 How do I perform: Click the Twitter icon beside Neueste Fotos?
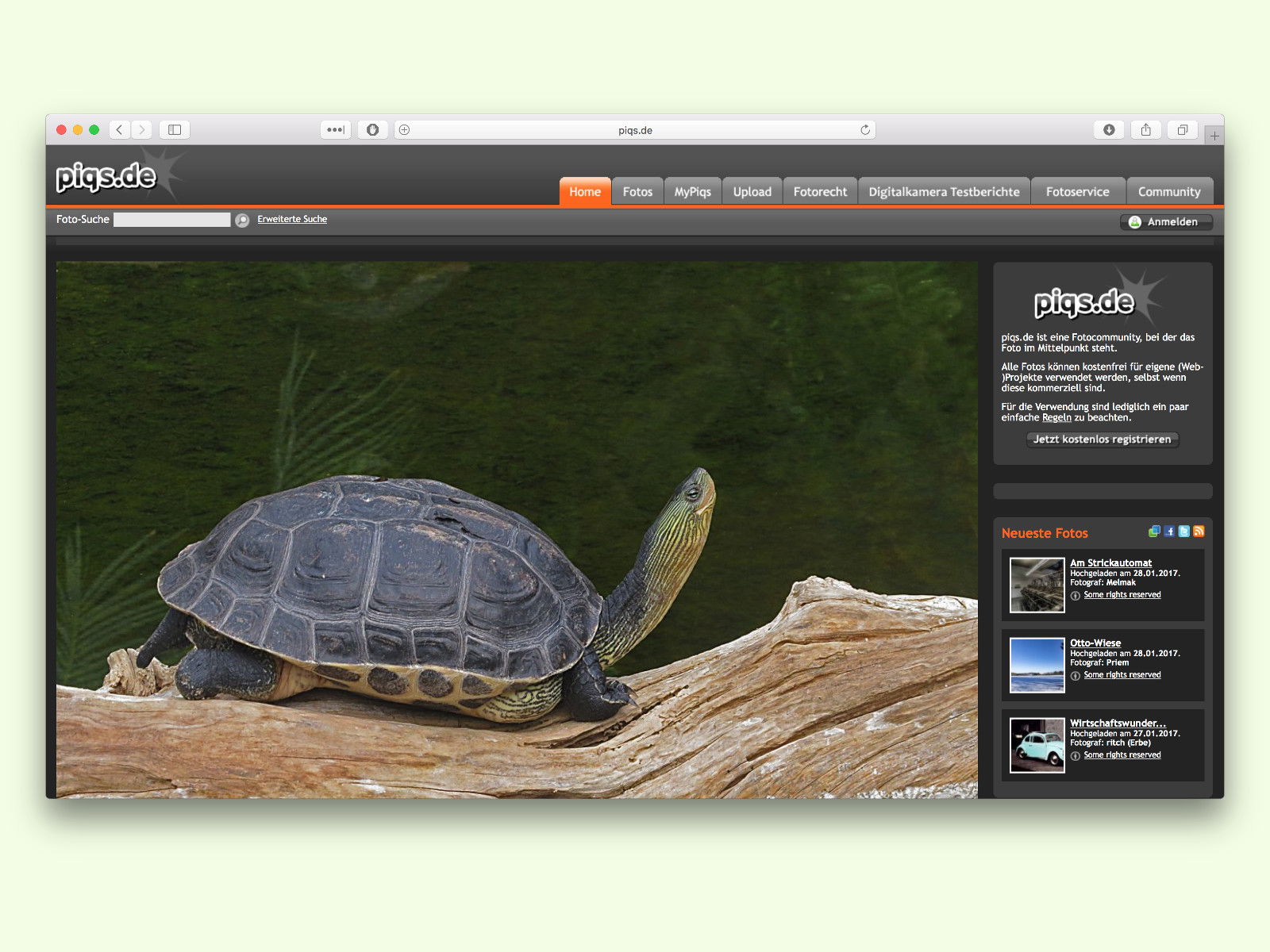point(1183,532)
